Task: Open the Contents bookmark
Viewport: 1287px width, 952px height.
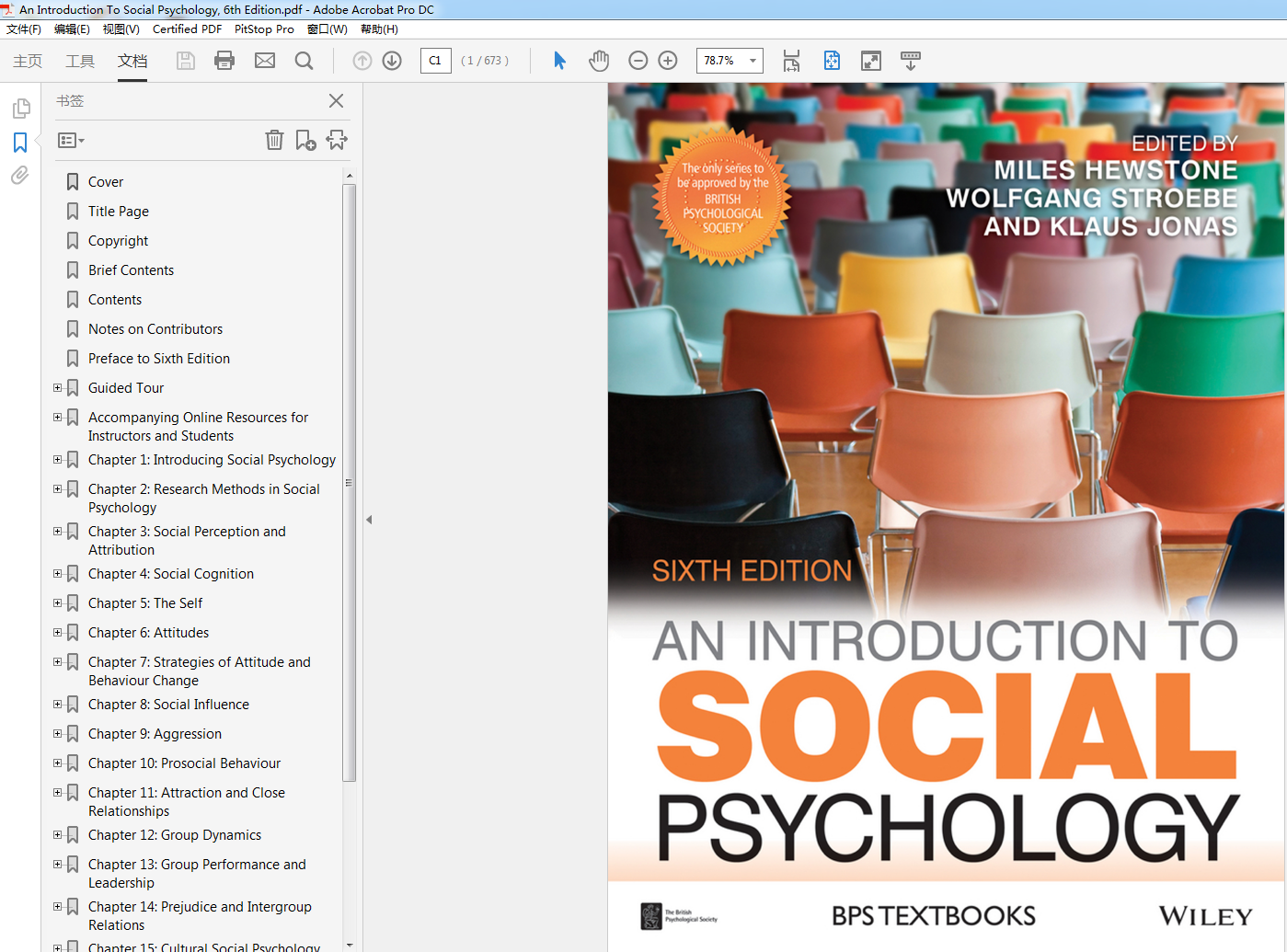Action: point(115,300)
